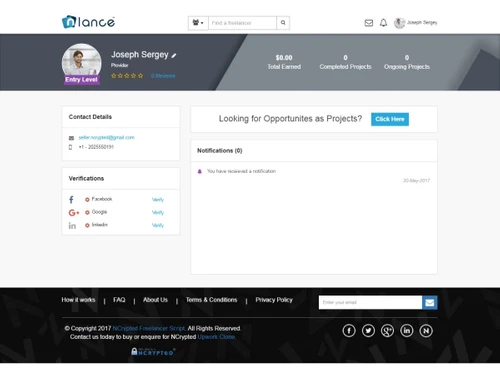Click the purple bell notification icon
The height and width of the screenshot is (375, 500).
click(200, 171)
